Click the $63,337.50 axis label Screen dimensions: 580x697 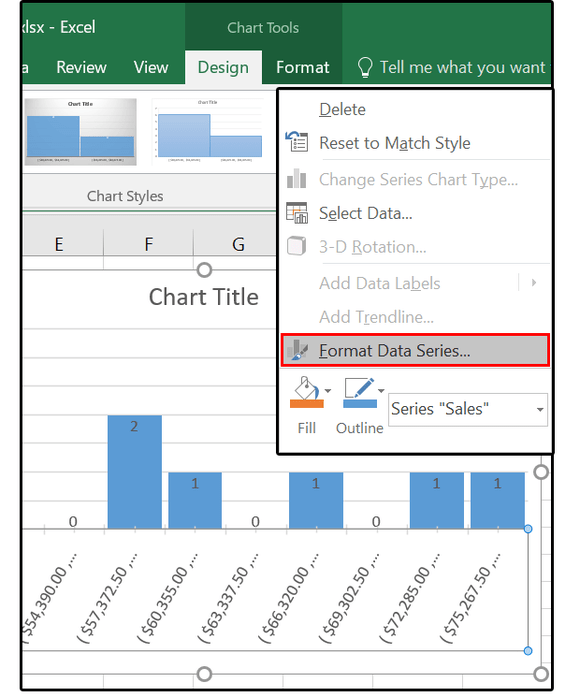[229, 598]
